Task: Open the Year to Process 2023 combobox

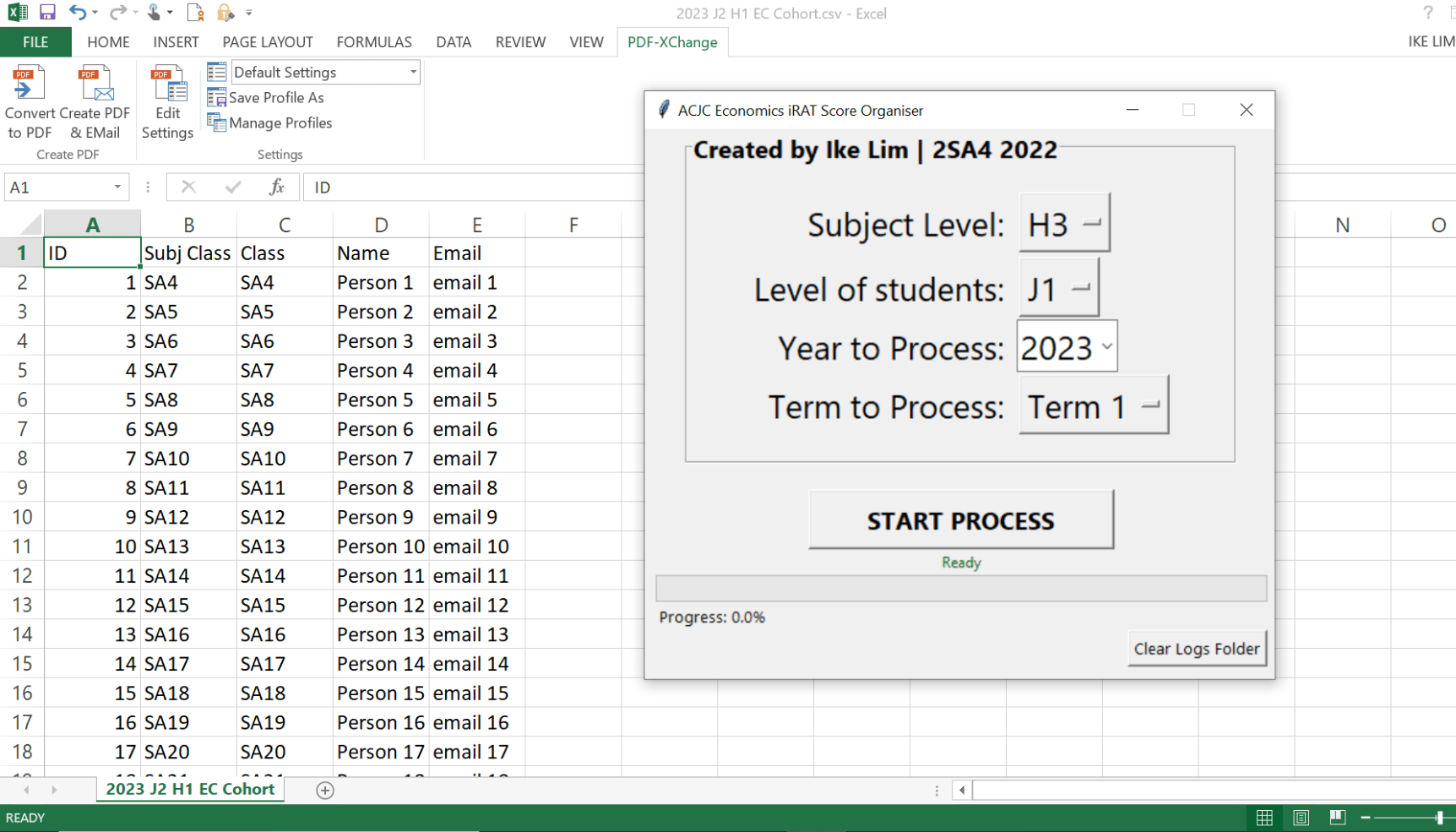Action: tap(1067, 346)
